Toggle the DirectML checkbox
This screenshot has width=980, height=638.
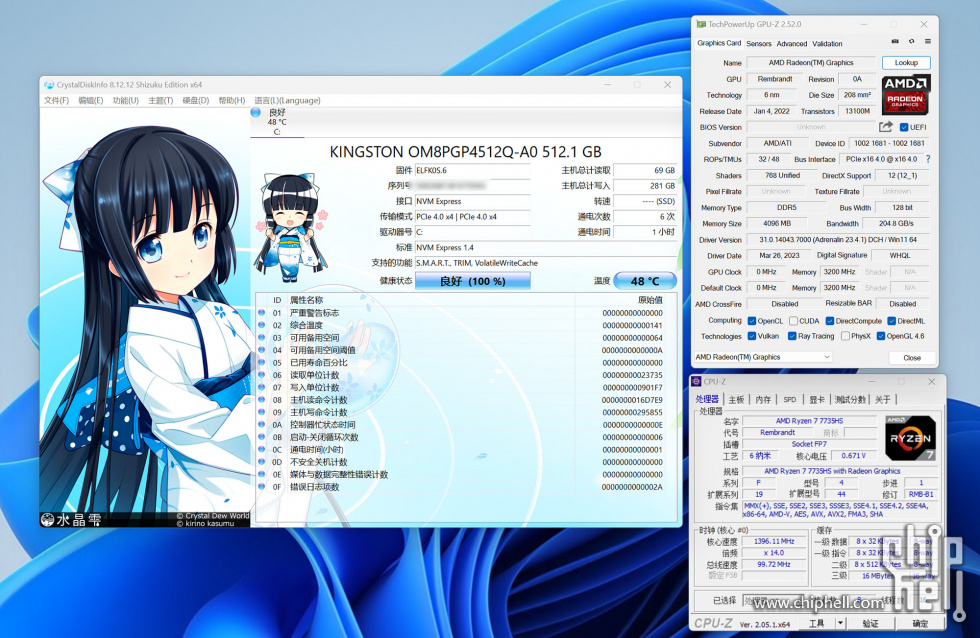[x=892, y=321]
